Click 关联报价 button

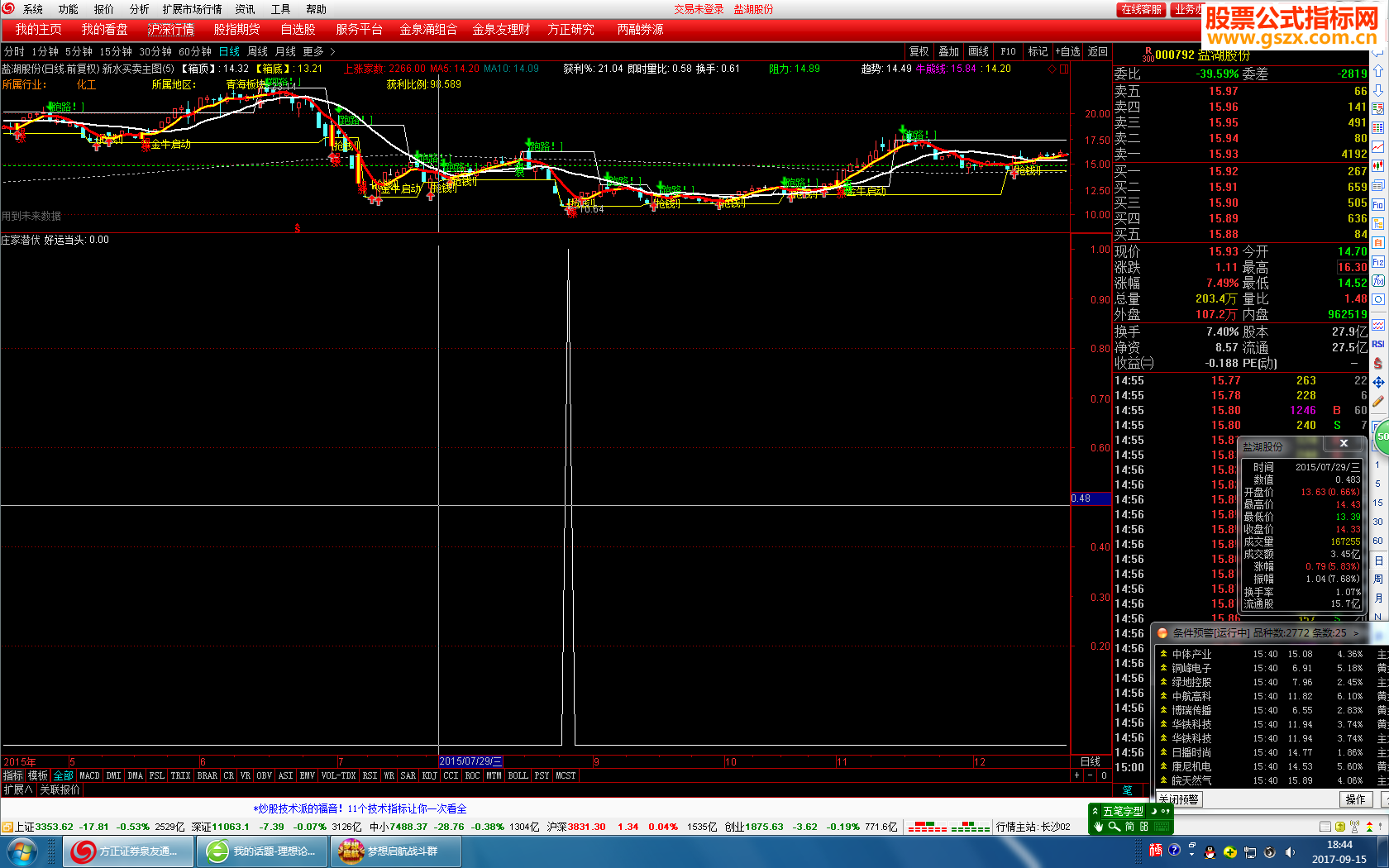pyautogui.click(x=60, y=790)
